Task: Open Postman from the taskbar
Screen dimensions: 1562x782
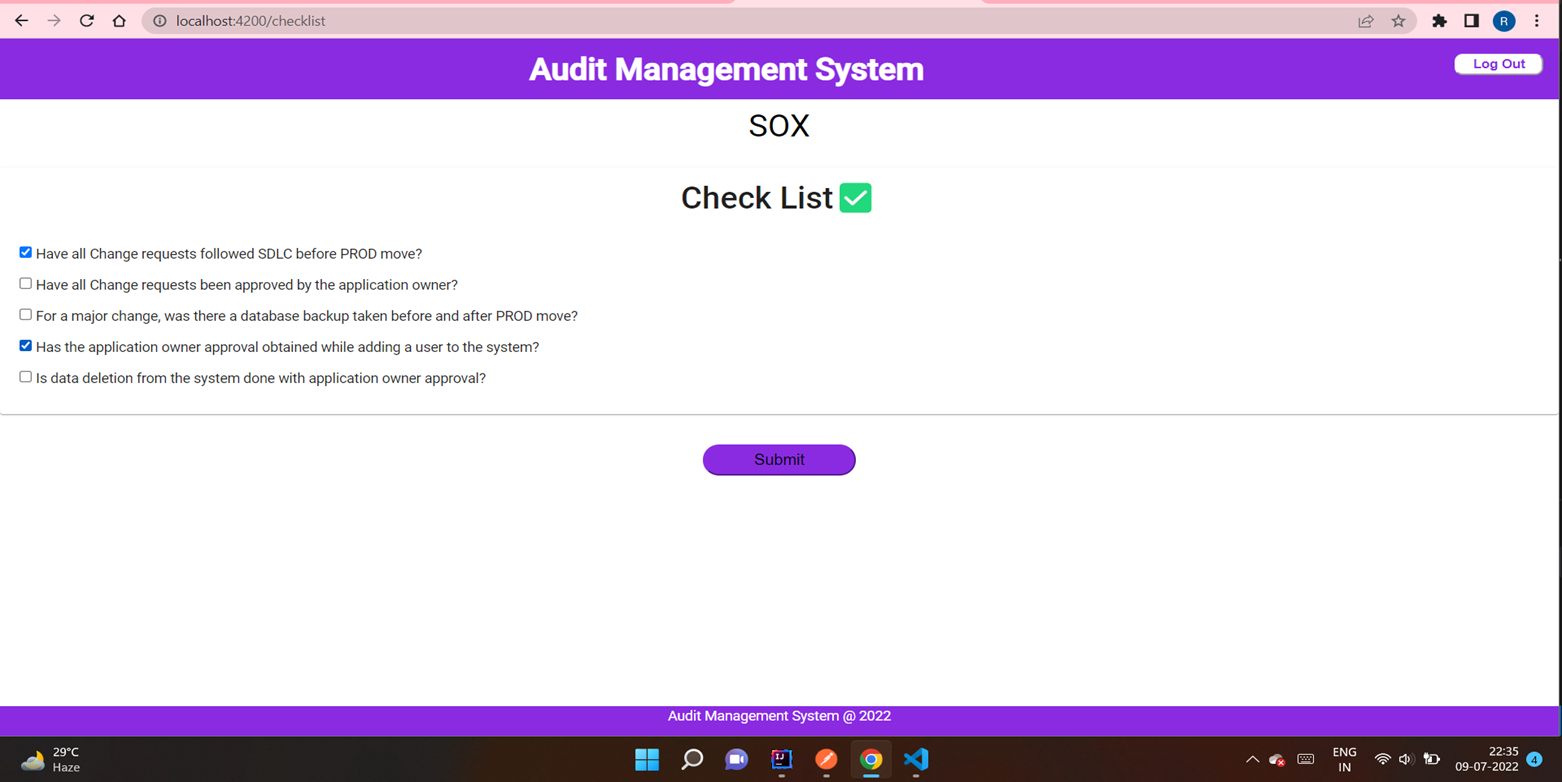Action: pyautogui.click(x=826, y=759)
